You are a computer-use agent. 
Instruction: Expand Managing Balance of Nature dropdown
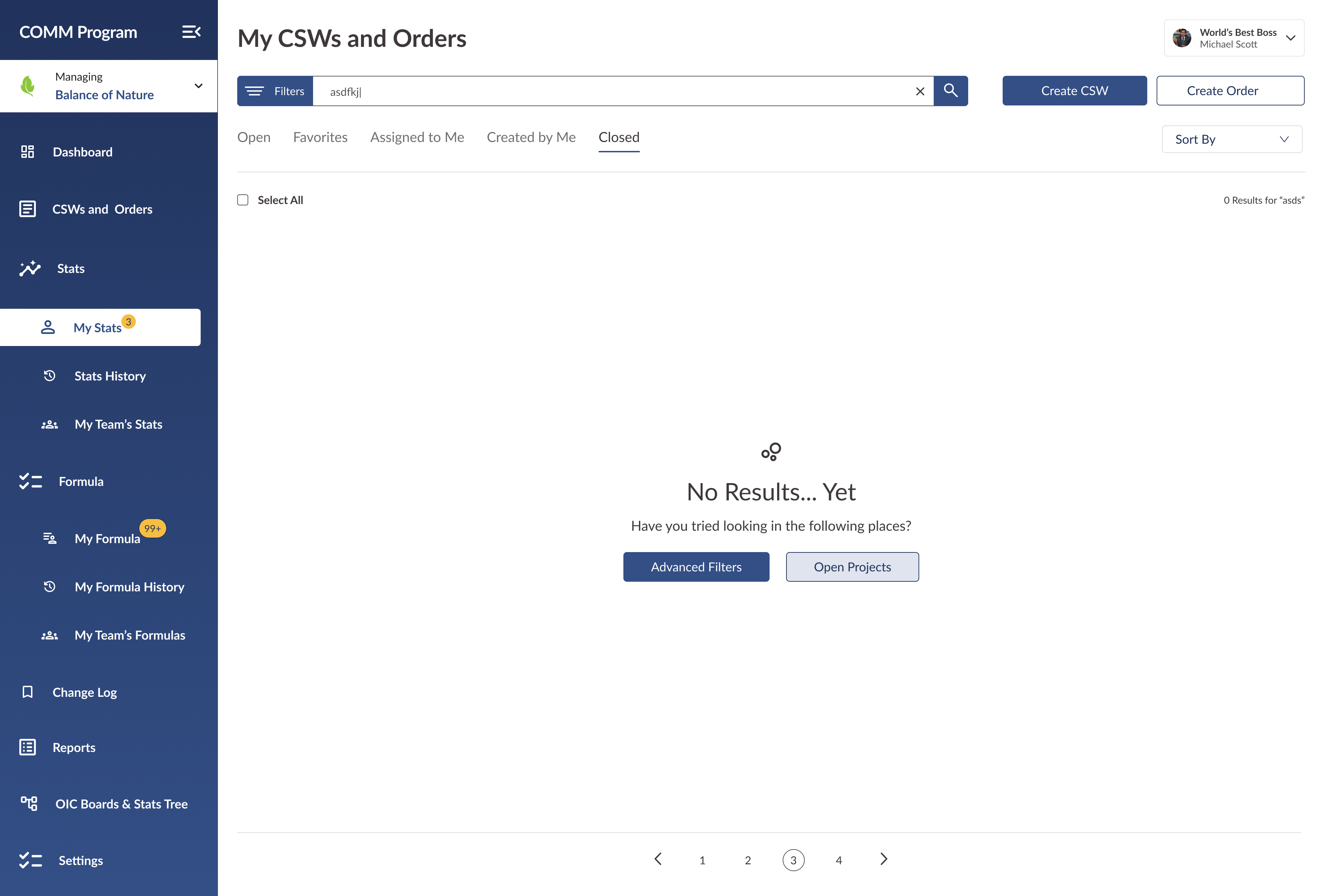[x=198, y=86]
